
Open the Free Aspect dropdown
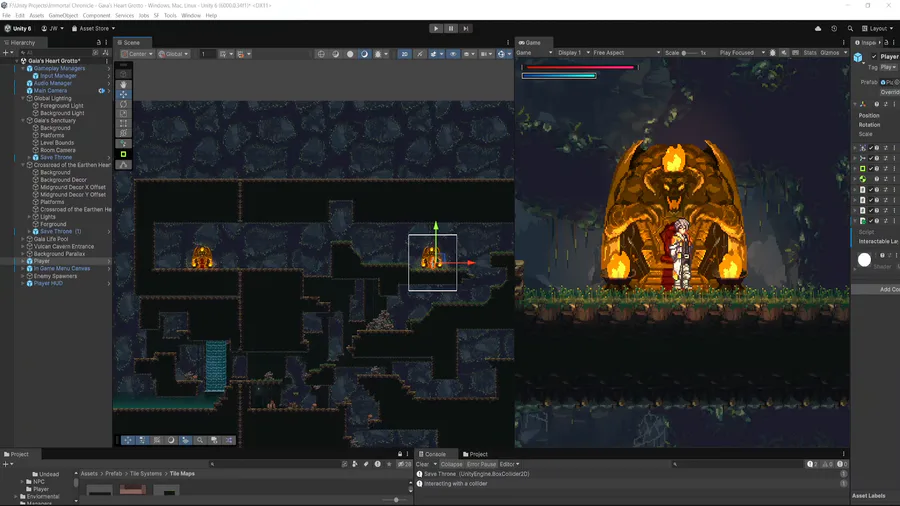click(626, 53)
